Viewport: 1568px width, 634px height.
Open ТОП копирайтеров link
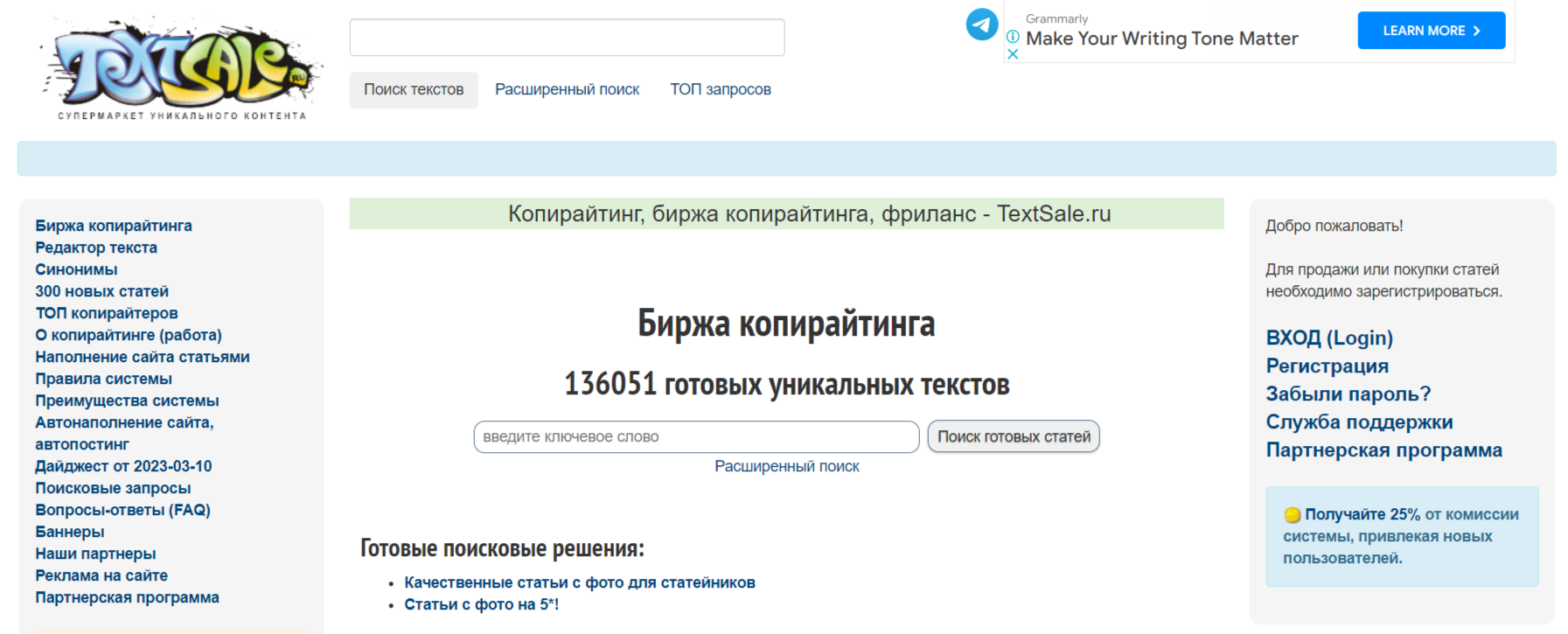point(106,313)
